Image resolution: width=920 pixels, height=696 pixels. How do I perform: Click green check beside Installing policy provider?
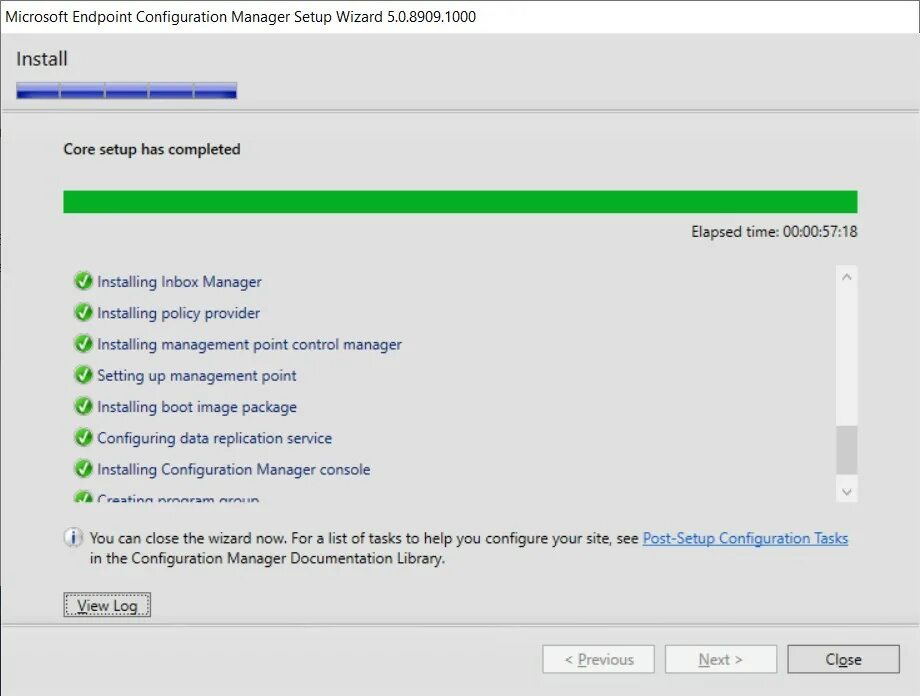pyautogui.click(x=83, y=312)
